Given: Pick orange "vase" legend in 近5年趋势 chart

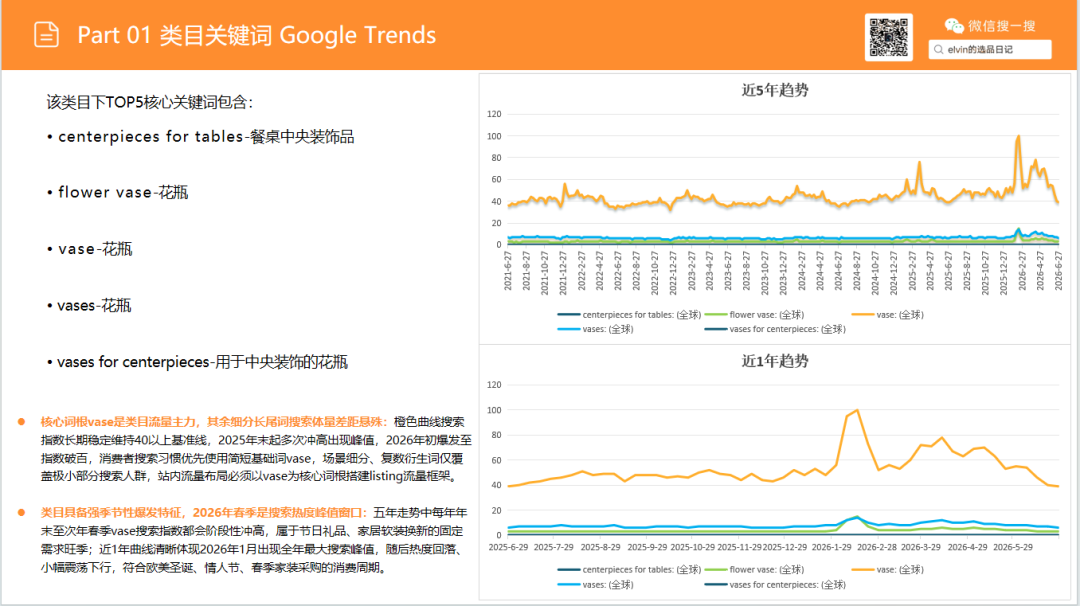Looking at the screenshot, I should point(888,315).
